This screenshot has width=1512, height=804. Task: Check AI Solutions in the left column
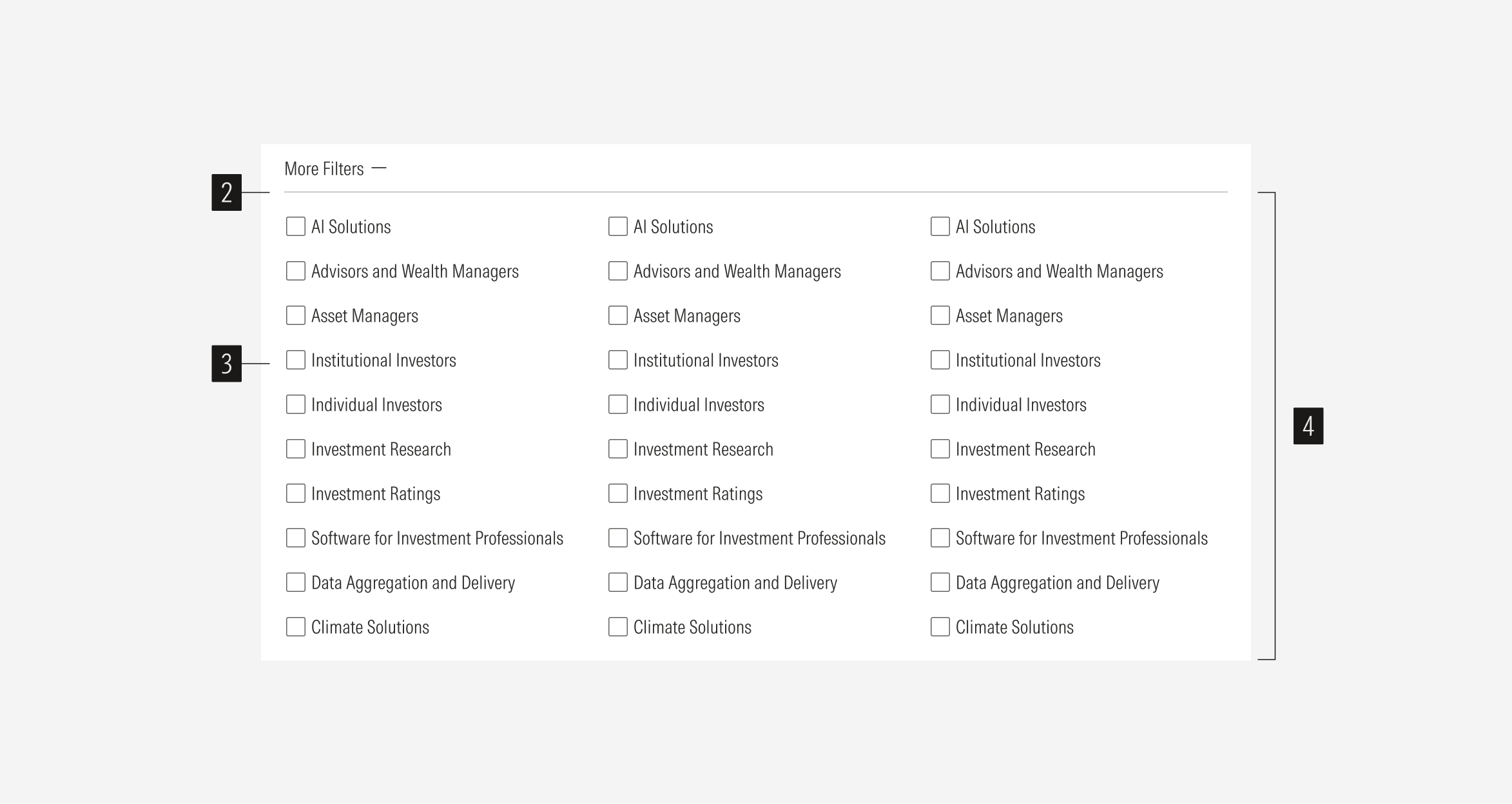coord(296,226)
